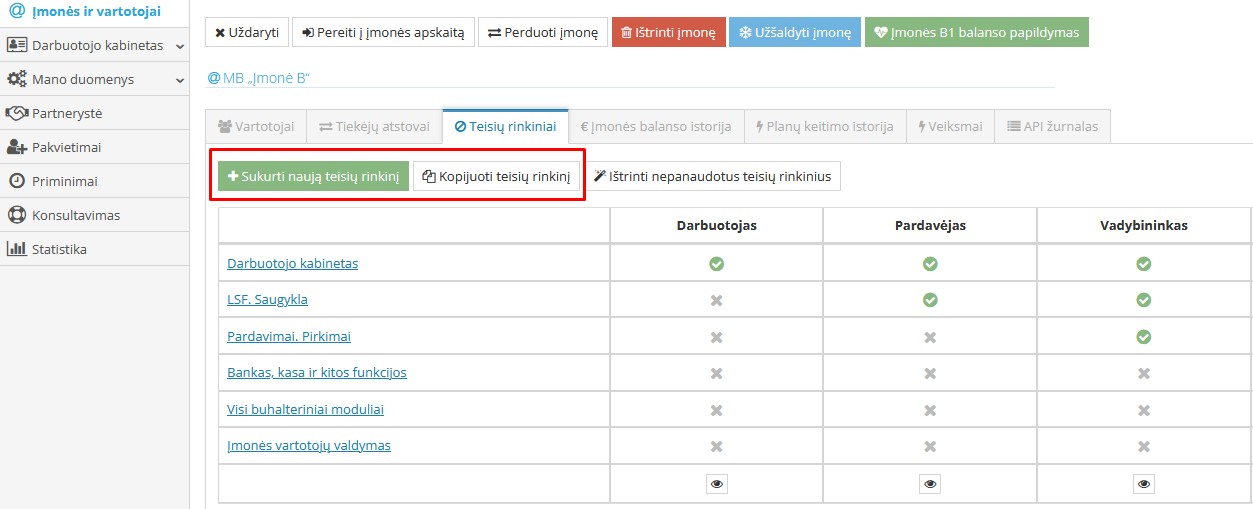Click the Pakvietimai user-plus icon

click(16, 147)
